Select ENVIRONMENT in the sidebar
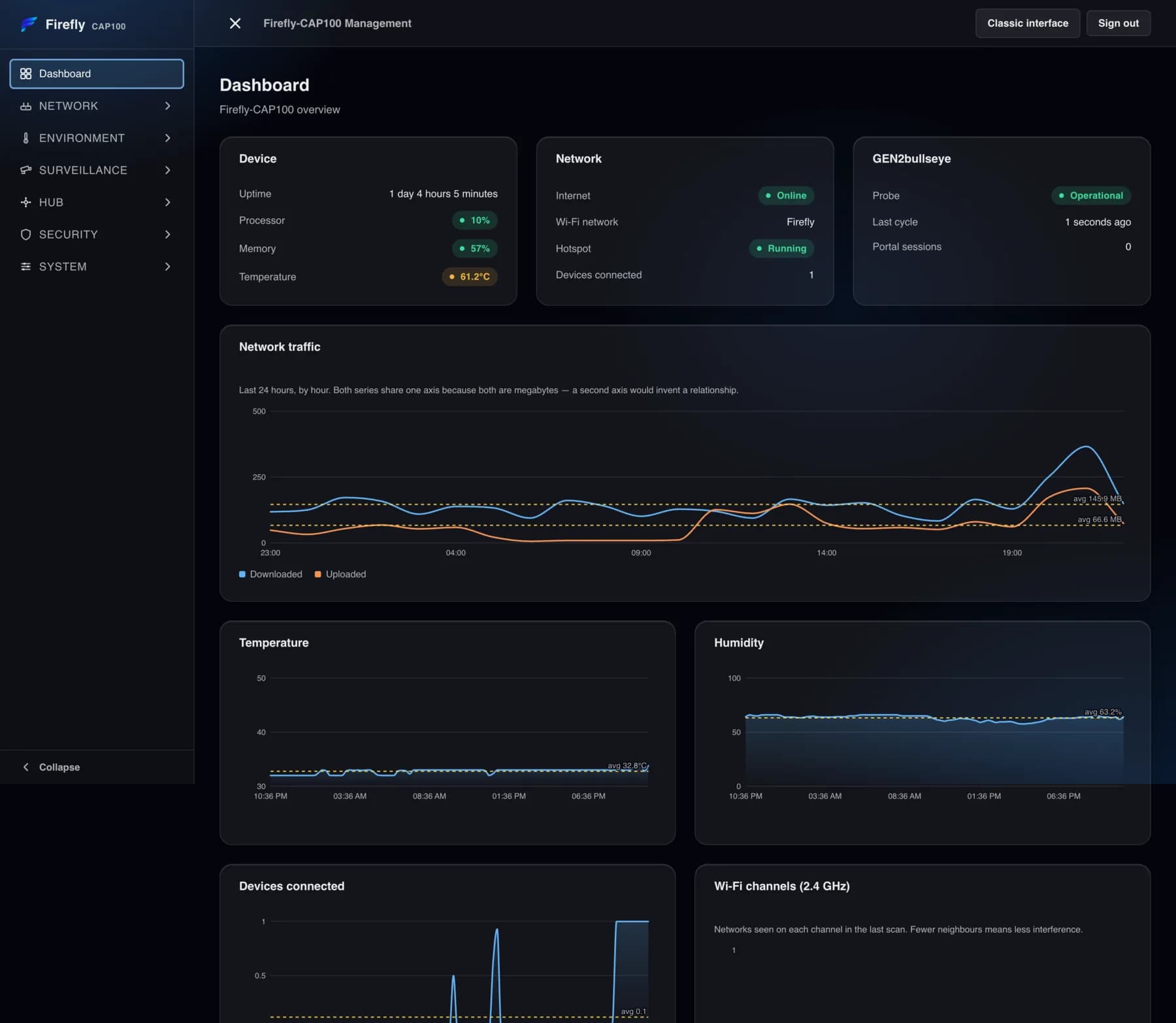This screenshot has height=1023, width=1176. pyautogui.click(x=97, y=138)
